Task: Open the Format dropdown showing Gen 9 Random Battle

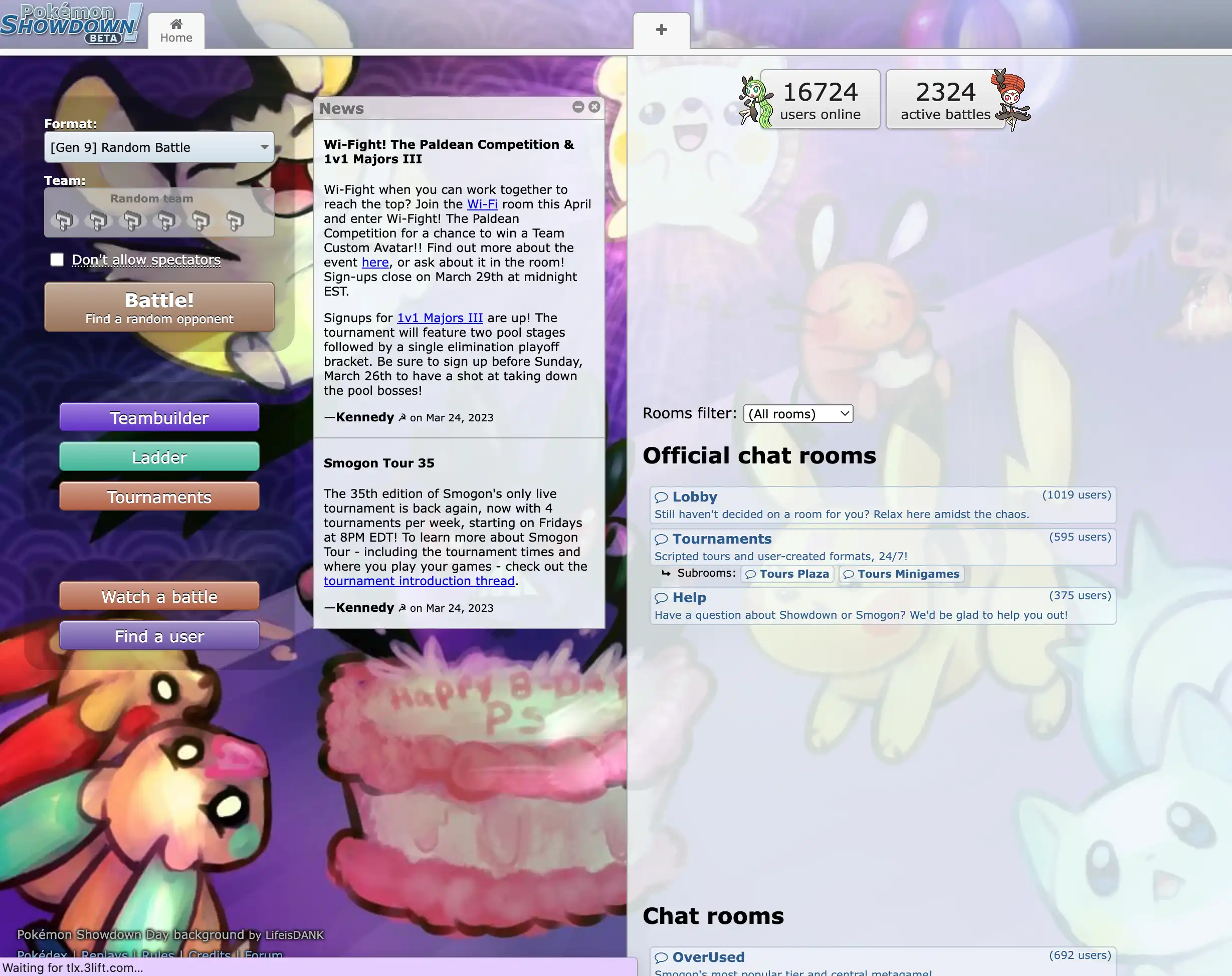Action: click(x=159, y=147)
